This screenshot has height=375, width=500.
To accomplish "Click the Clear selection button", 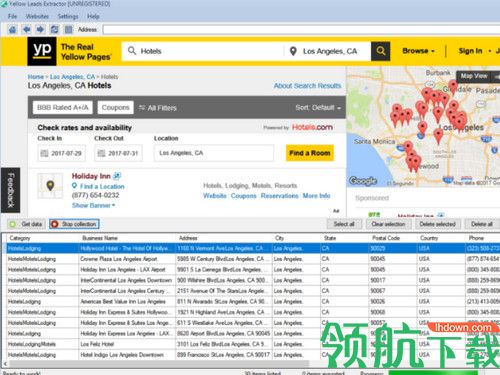I will [x=388, y=224].
